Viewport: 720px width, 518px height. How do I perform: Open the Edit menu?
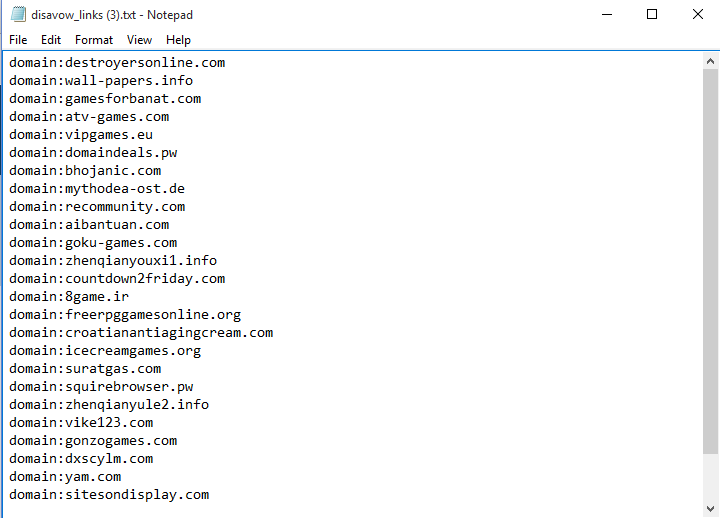tap(51, 40)
